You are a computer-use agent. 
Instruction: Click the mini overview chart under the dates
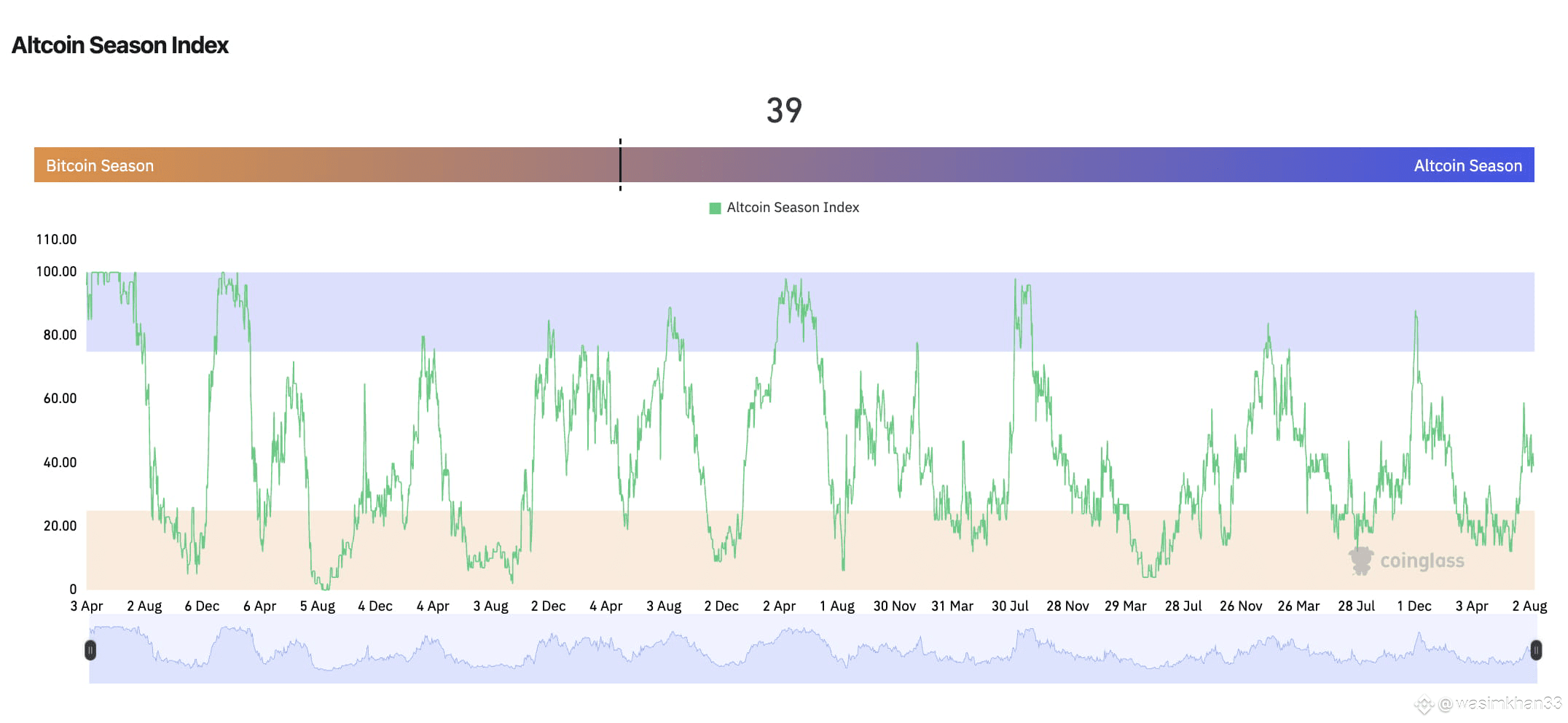tap(813, 649)
